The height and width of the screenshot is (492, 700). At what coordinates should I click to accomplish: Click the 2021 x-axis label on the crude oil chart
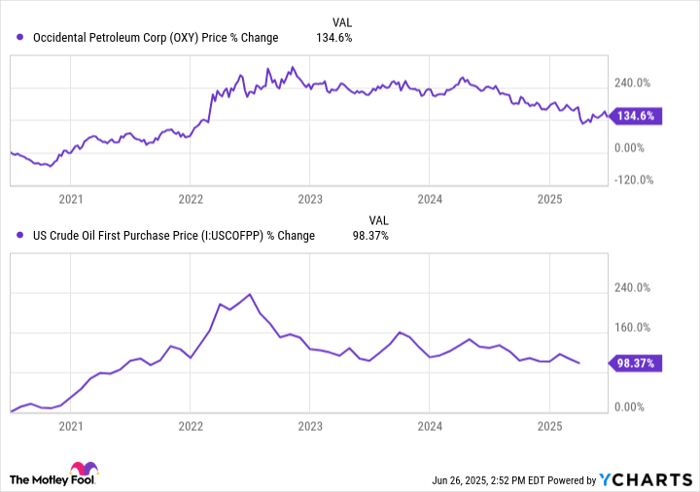click(70, 426)
